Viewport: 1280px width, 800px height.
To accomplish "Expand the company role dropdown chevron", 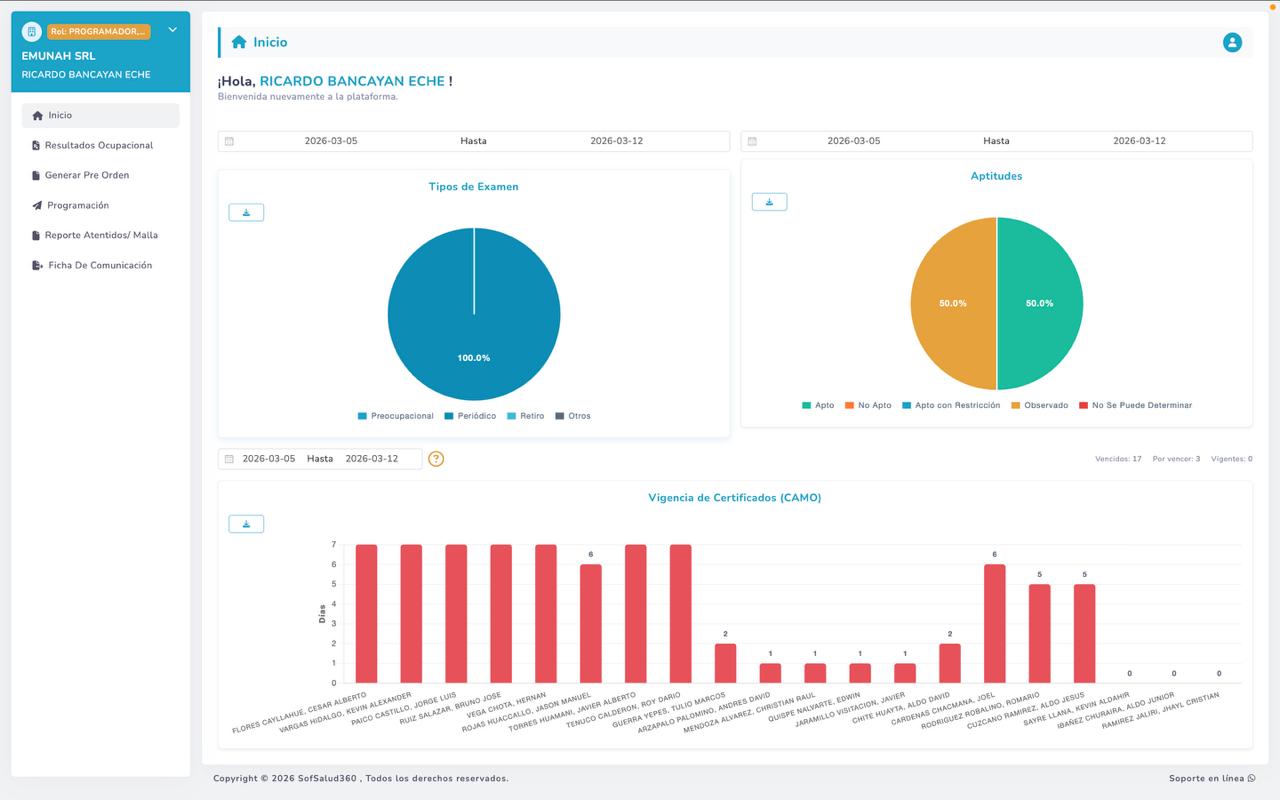I will pos(172,30).
